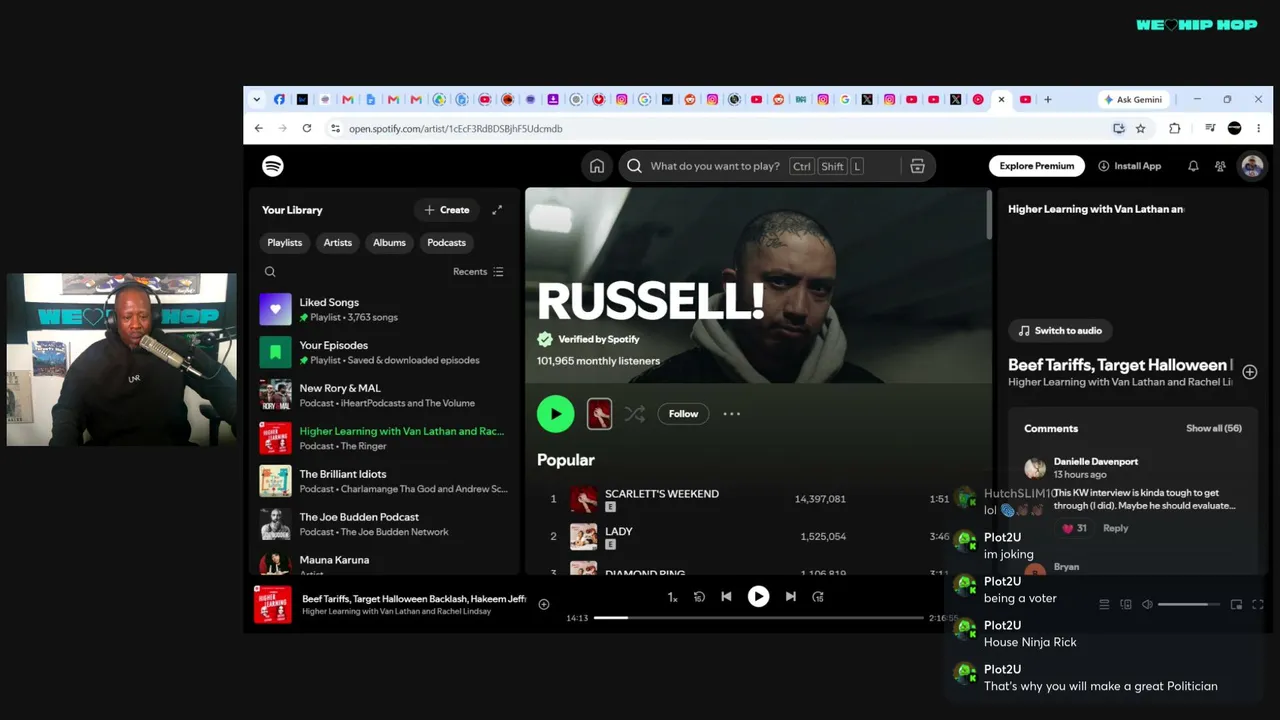Open Higher Learning podcast in library
The width and height of the screenshot is (1280, 720).
pyautogui.click(x=384, y=439)
